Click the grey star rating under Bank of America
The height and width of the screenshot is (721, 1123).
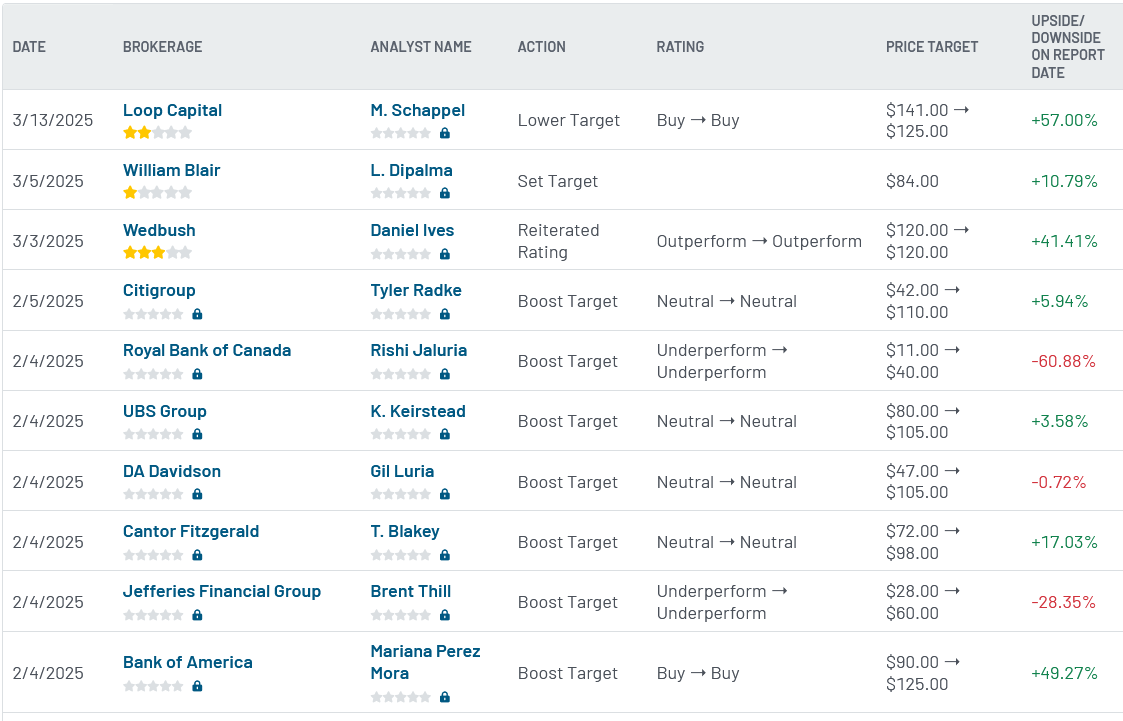click(x=153, y=687)
